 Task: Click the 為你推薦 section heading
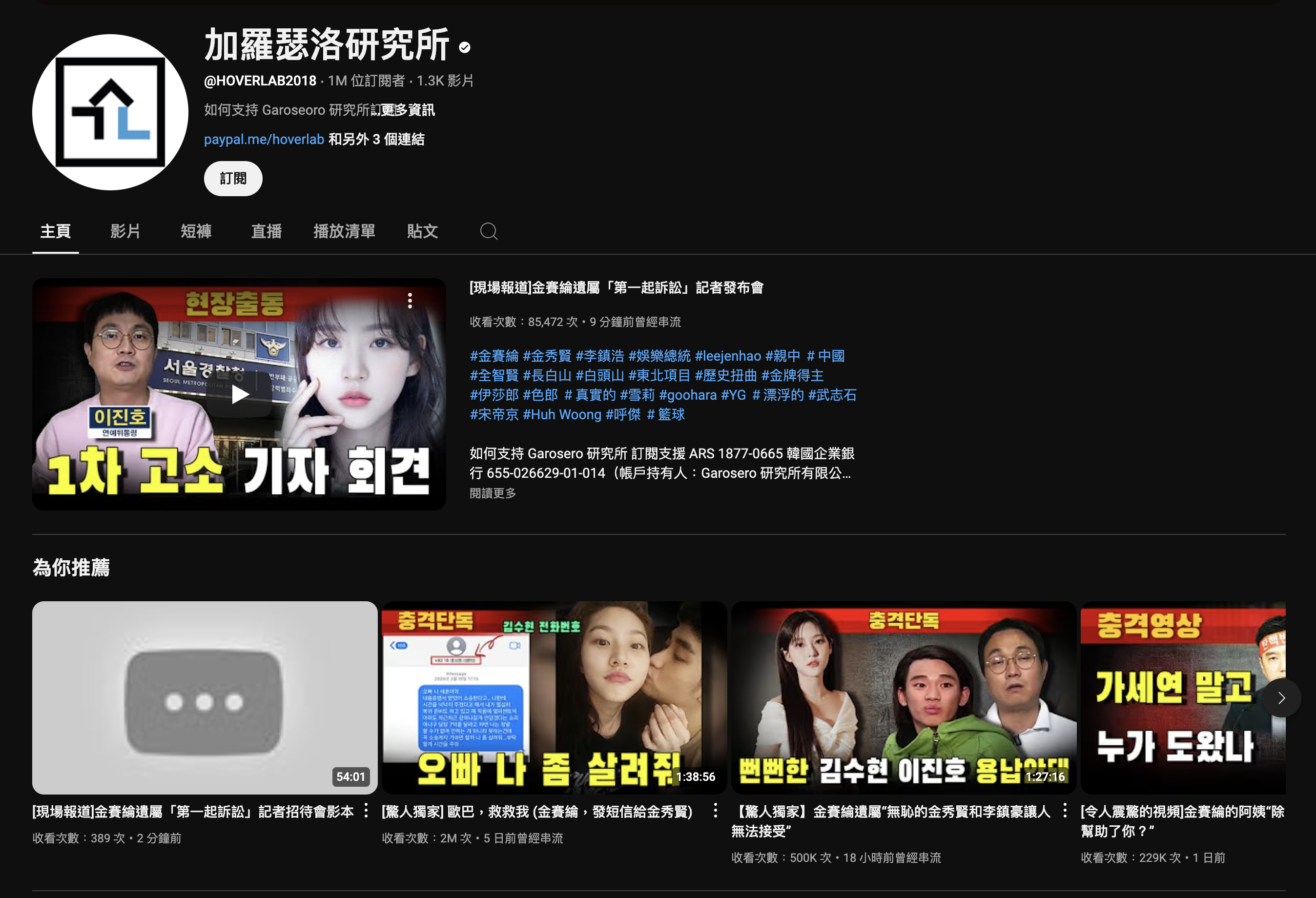point(71,567)
